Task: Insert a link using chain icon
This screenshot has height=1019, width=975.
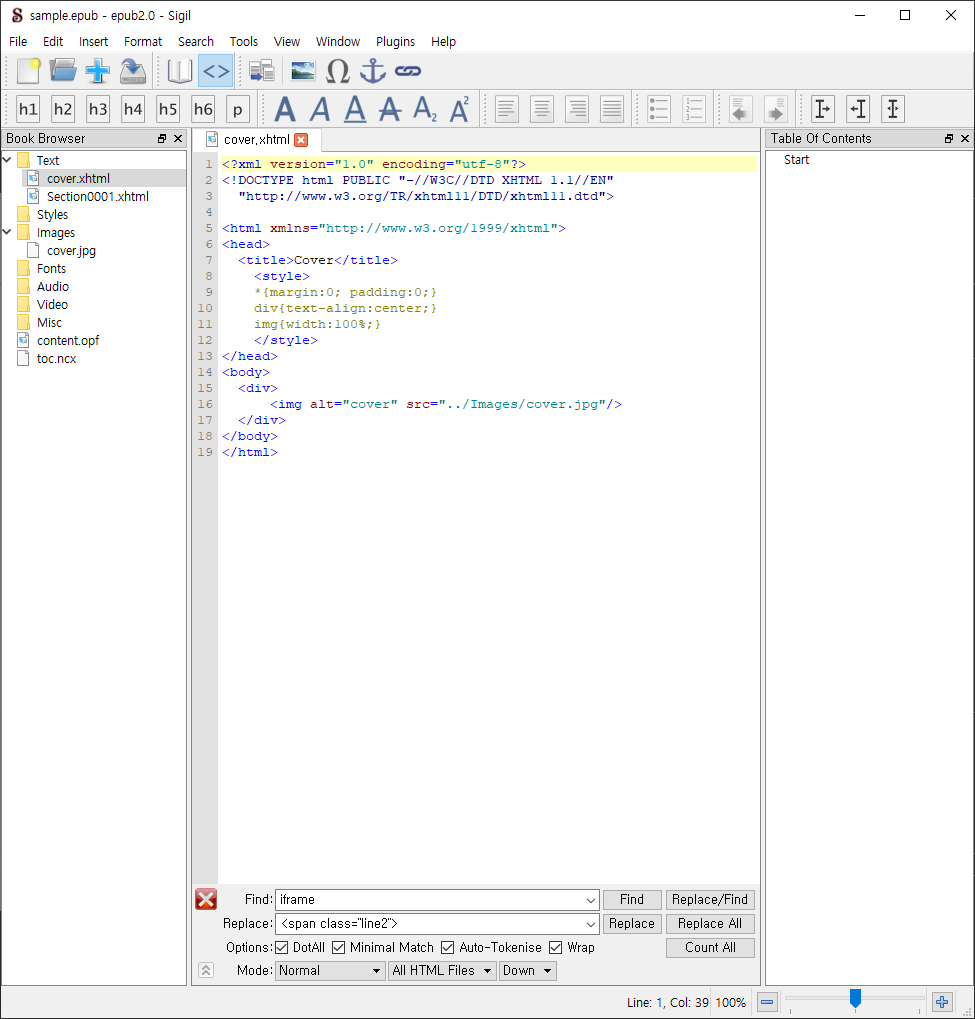Action: (x=408, y=71)
